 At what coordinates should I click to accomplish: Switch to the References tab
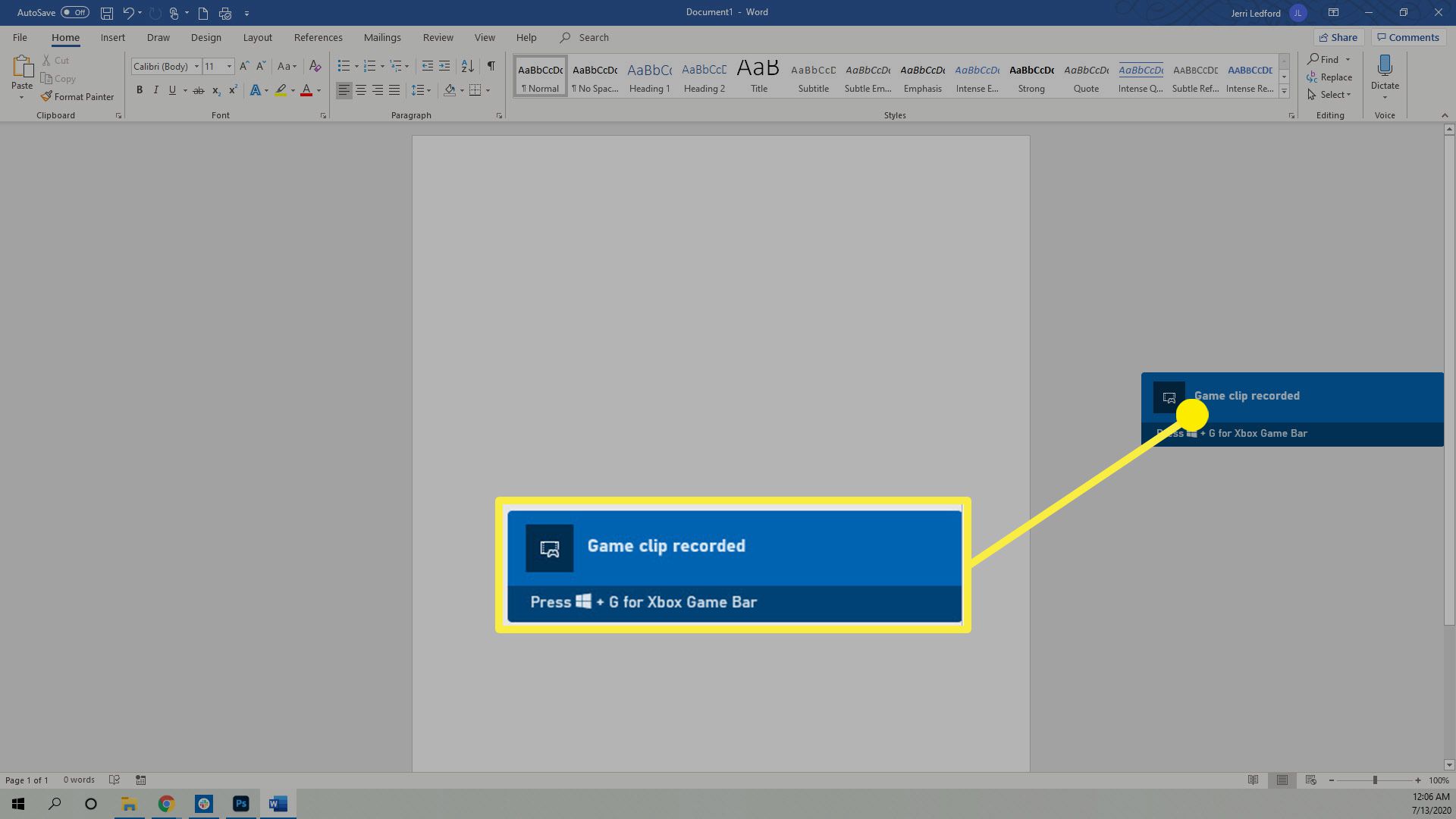318,37
